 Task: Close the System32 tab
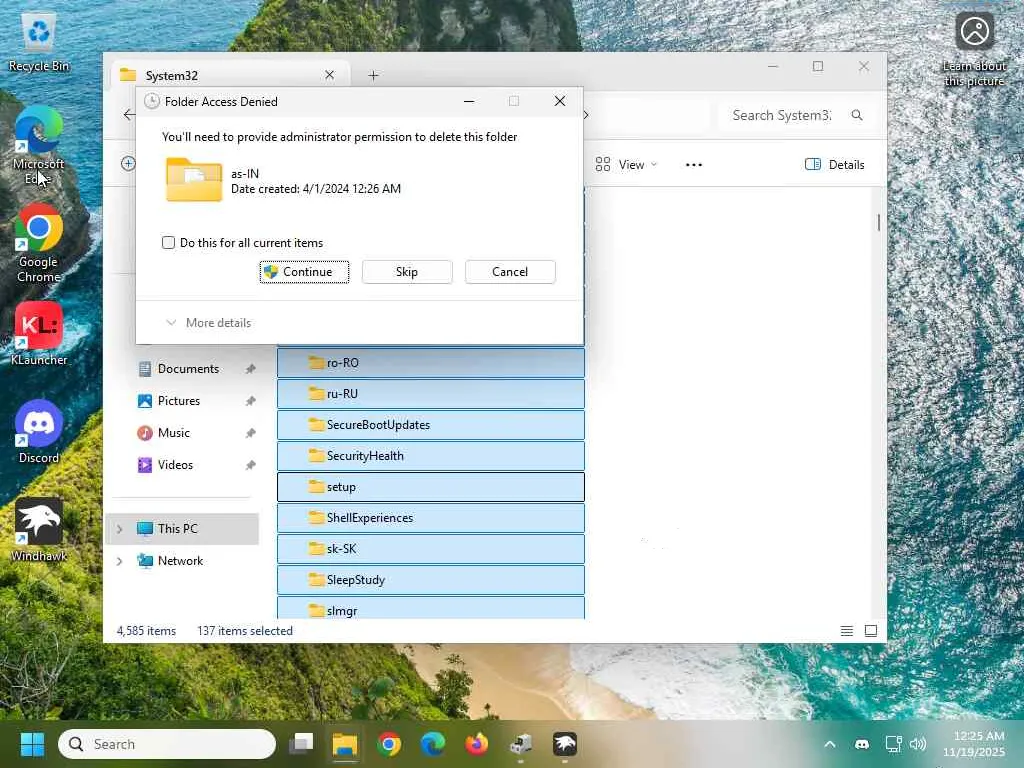click(330, 75)
